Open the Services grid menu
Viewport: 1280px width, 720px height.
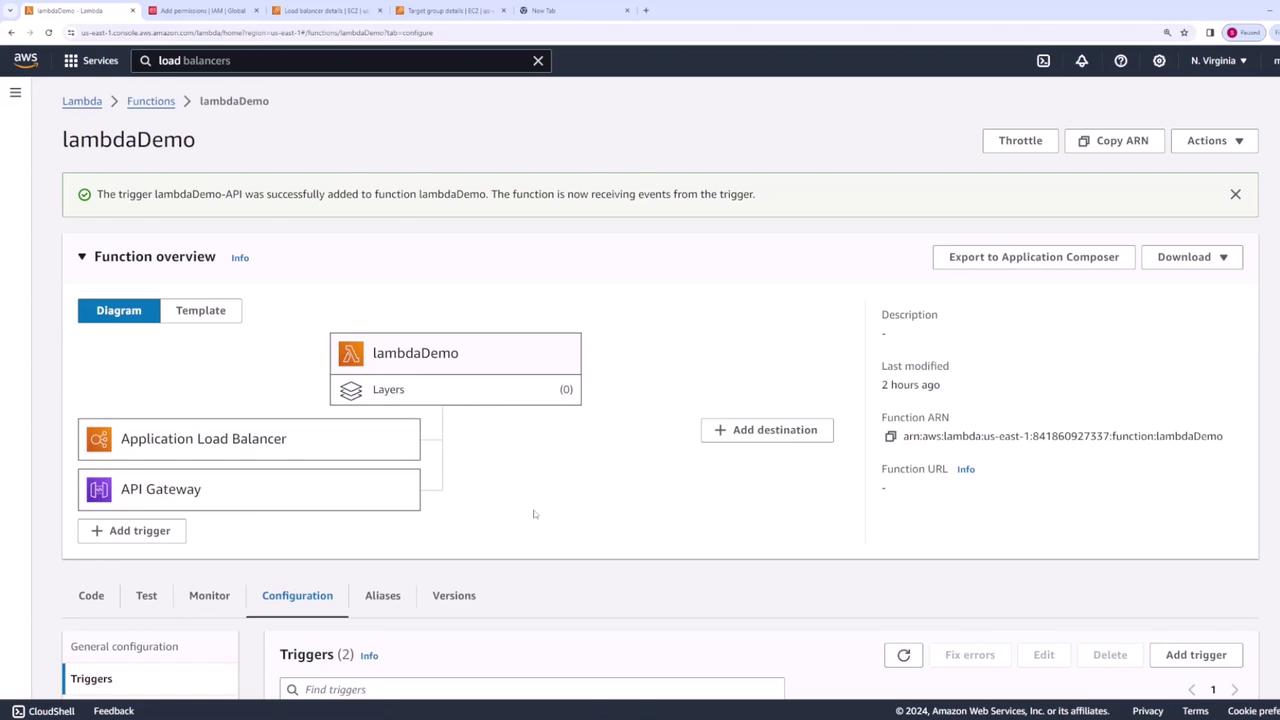91,61
